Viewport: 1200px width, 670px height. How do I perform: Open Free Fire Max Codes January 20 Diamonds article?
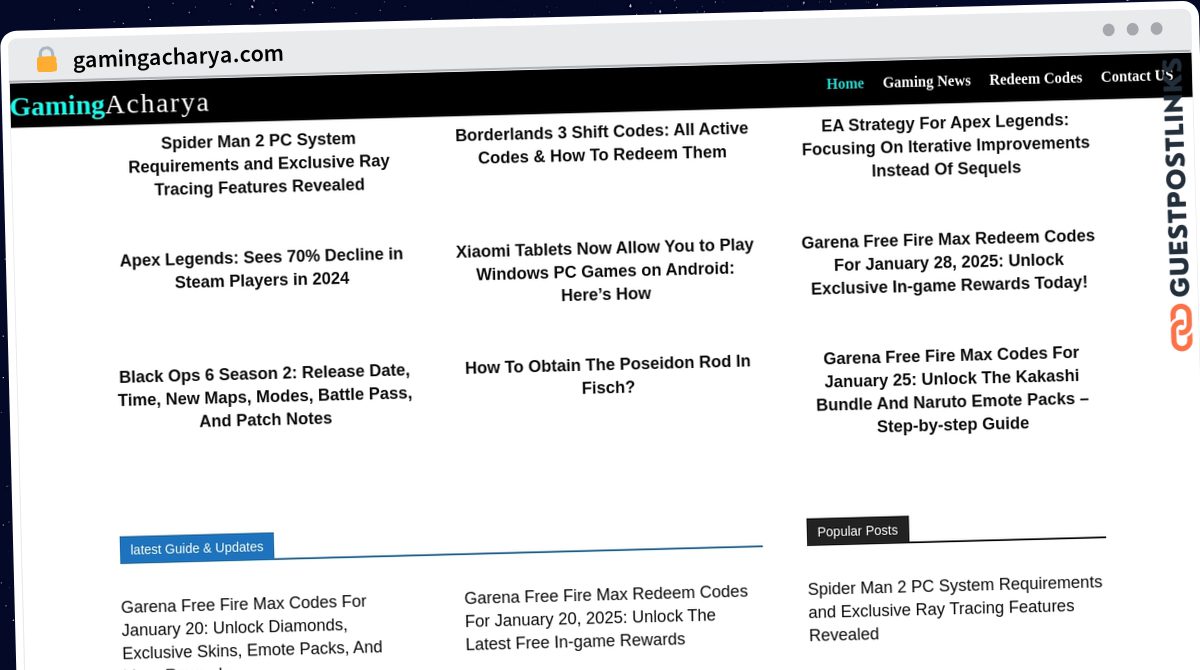[252, 632]
